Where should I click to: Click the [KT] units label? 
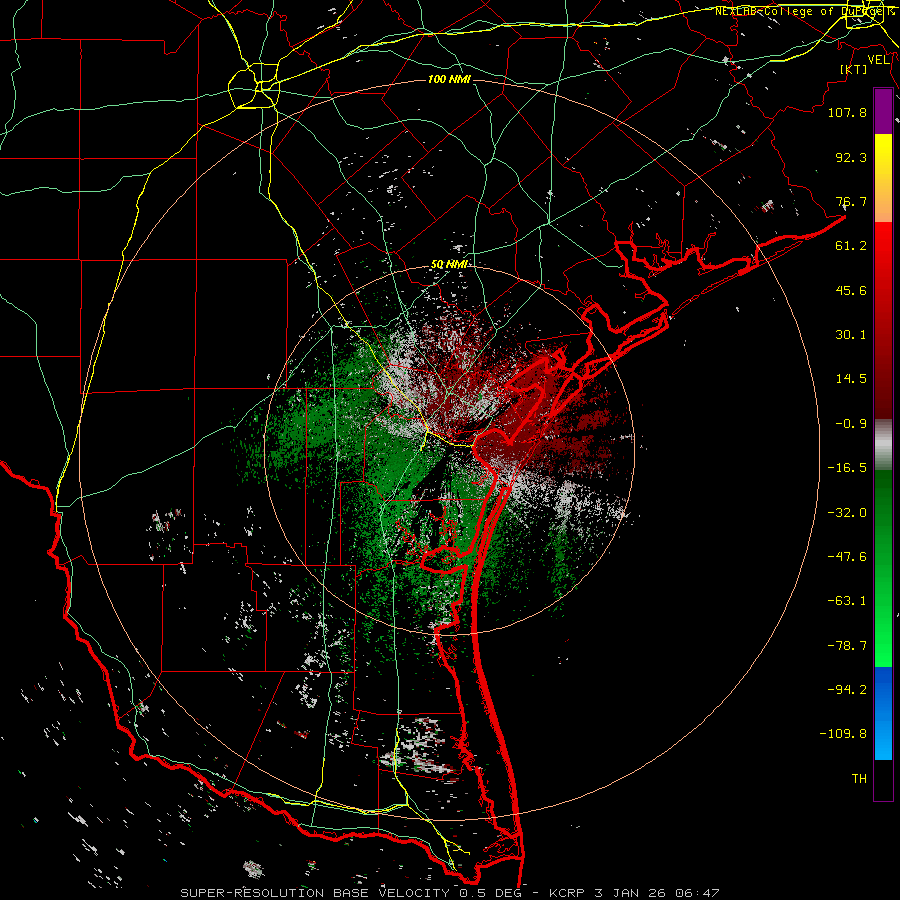tap(853, 69)
